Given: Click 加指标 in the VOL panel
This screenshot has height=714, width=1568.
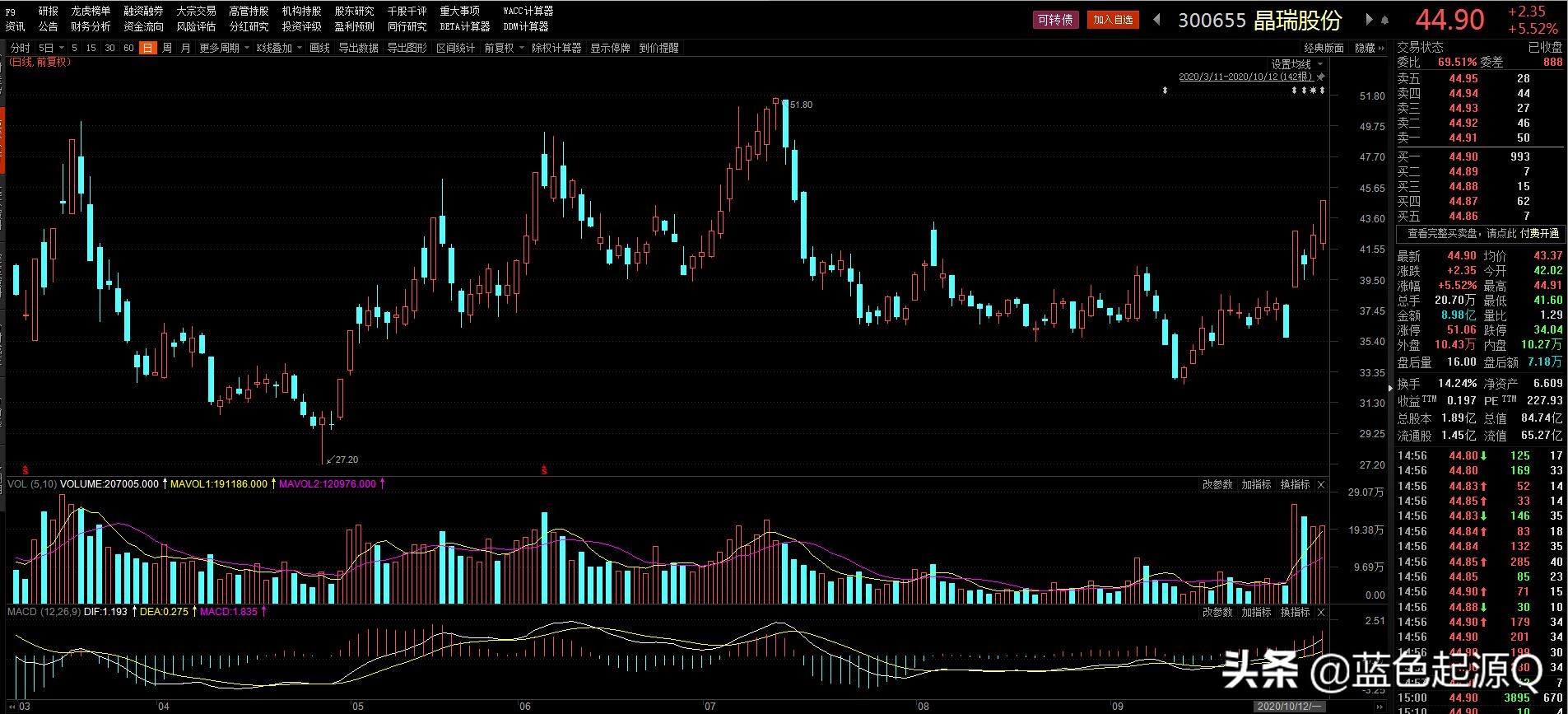Looking at the screenshot, I should pos(1256,484).
